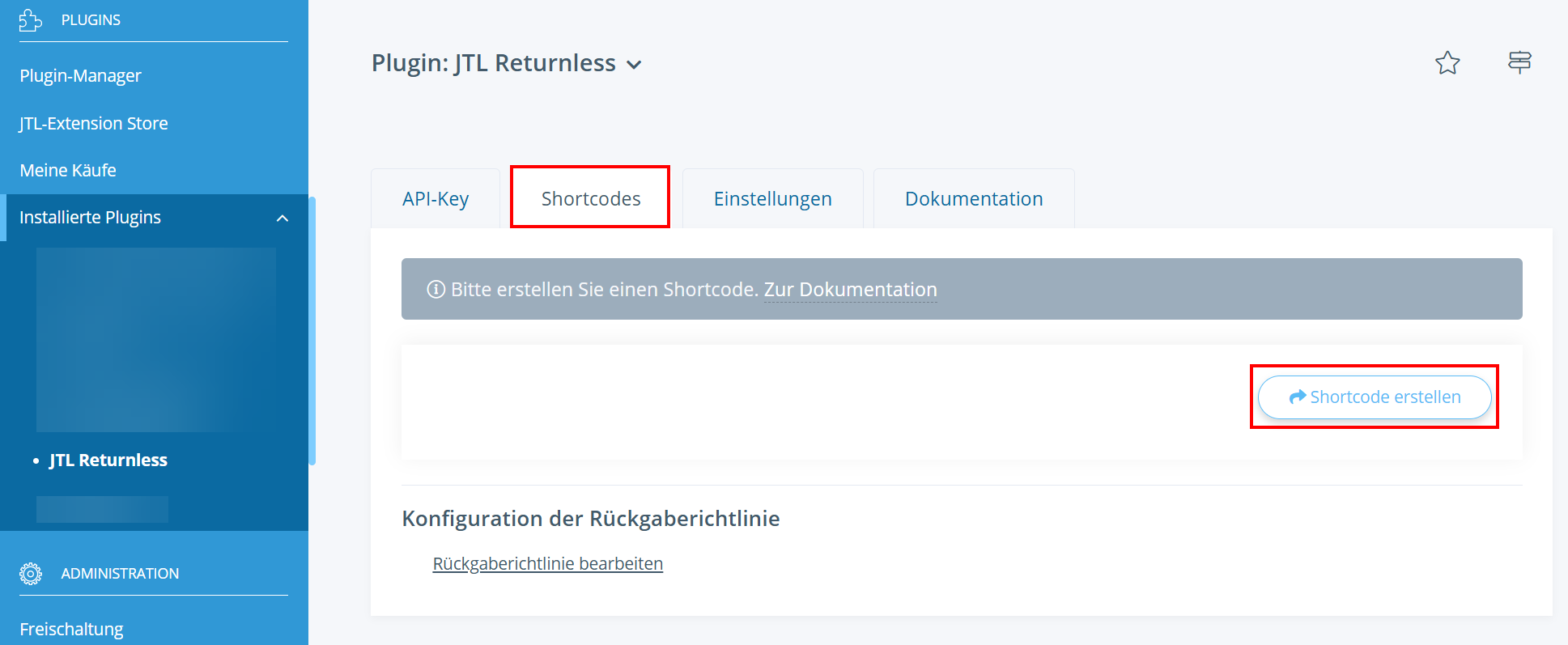Go to the Dokumentation tab

coord(974,199)
